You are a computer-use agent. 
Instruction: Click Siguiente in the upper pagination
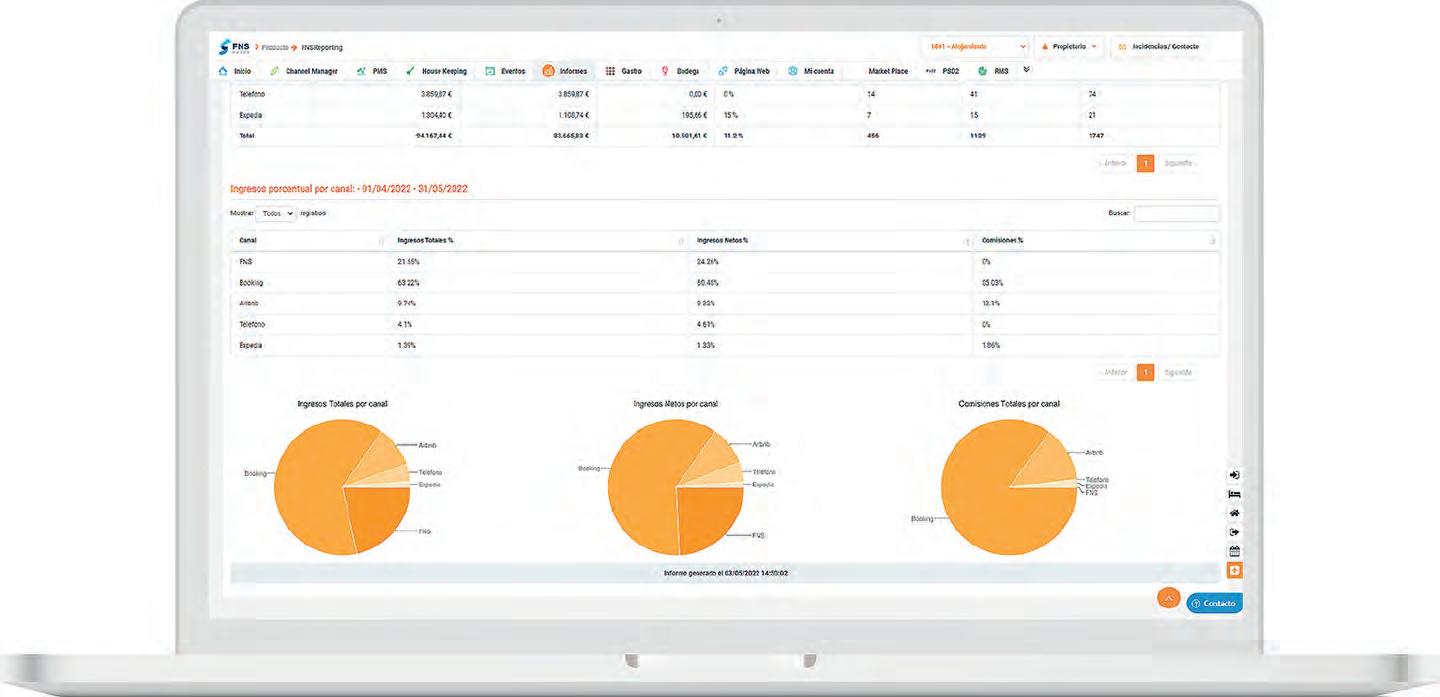pyautogui.click(x=1178, y=163)
